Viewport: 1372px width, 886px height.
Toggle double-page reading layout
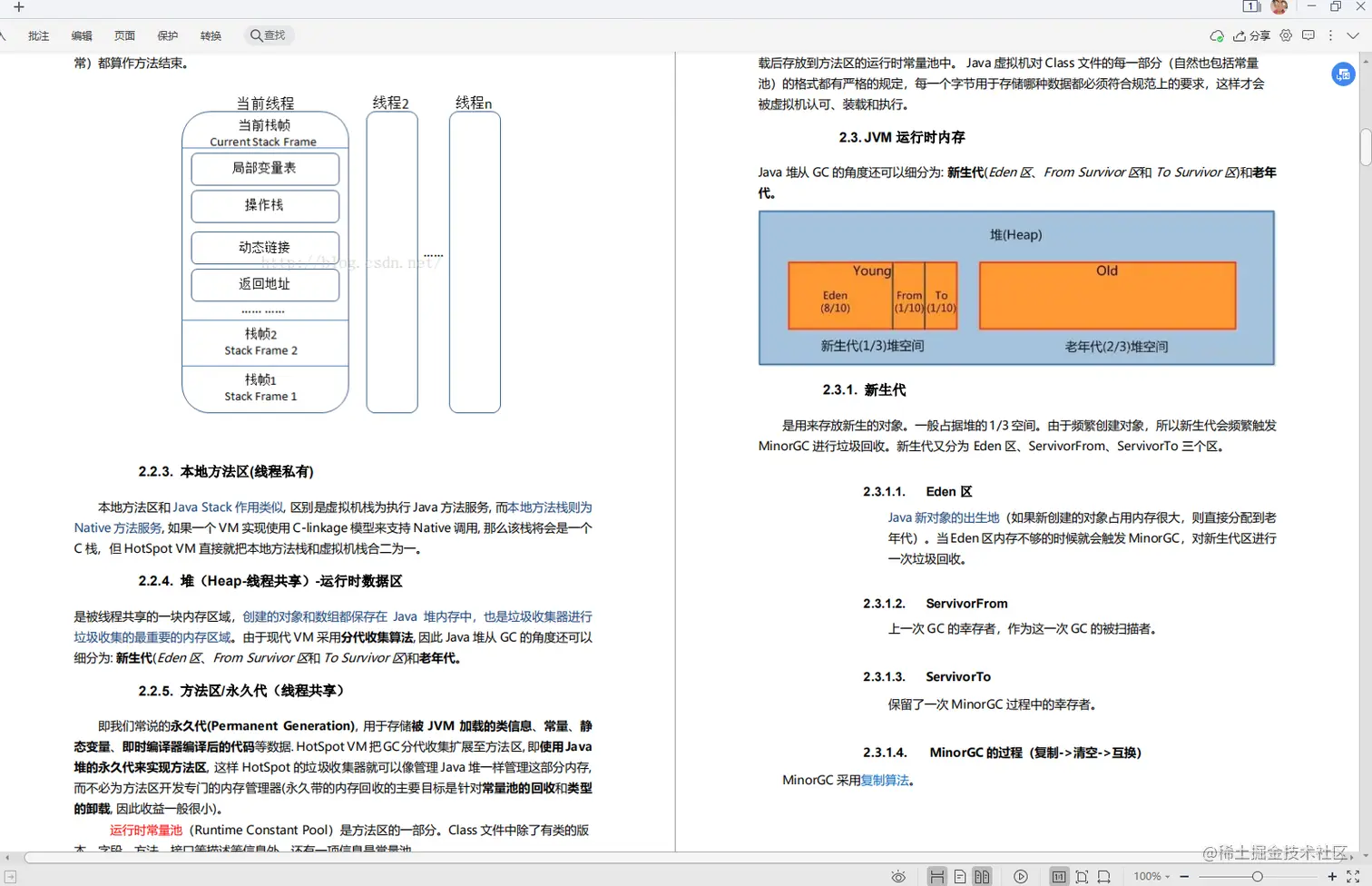click(983, 875)
